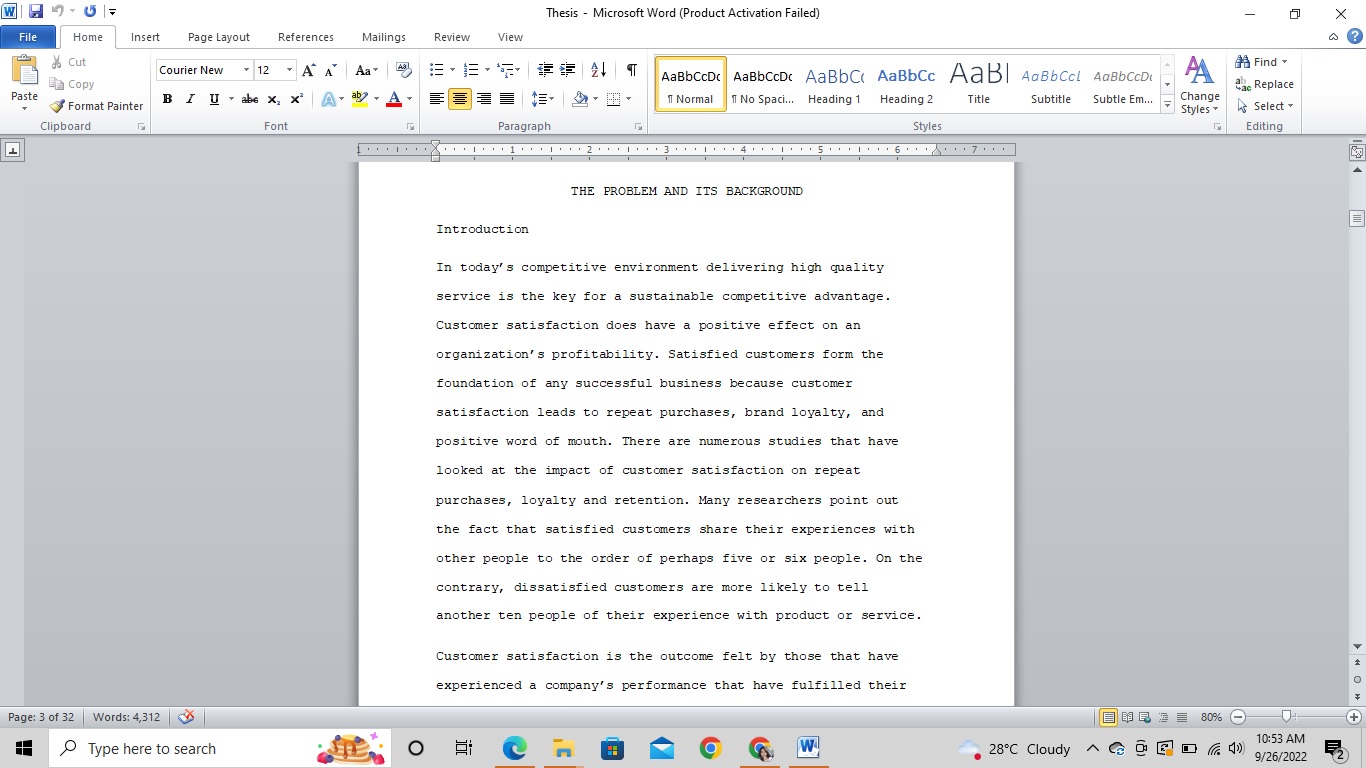The width and height of the screenshot is (1366, 768).
Task: Apply the No Spacing style
Action: tap(762, 84)
